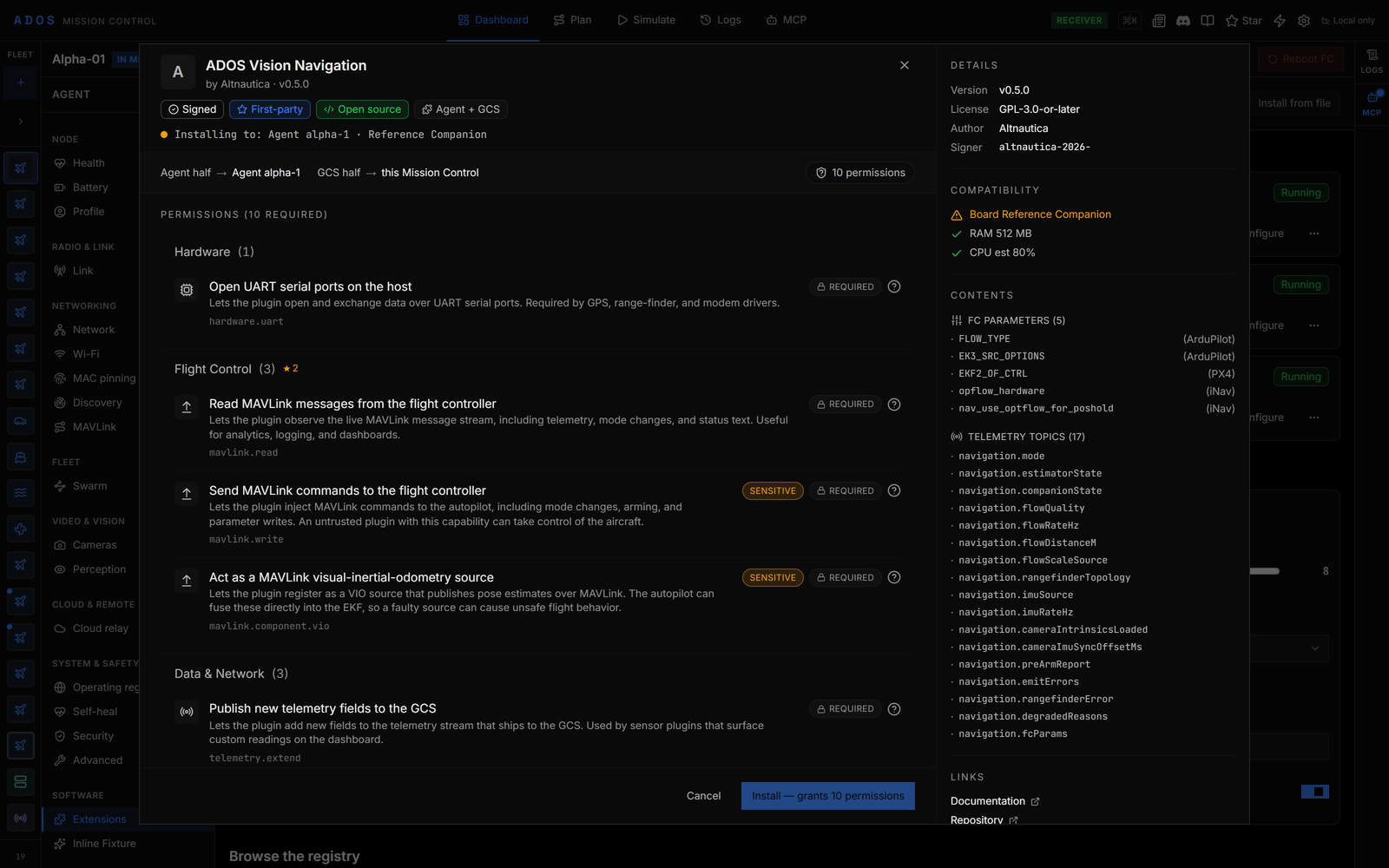Switch to the Simulate tab
This screenshot has width=1389, height=868.
pyautogui.click(x=646, y=20)
